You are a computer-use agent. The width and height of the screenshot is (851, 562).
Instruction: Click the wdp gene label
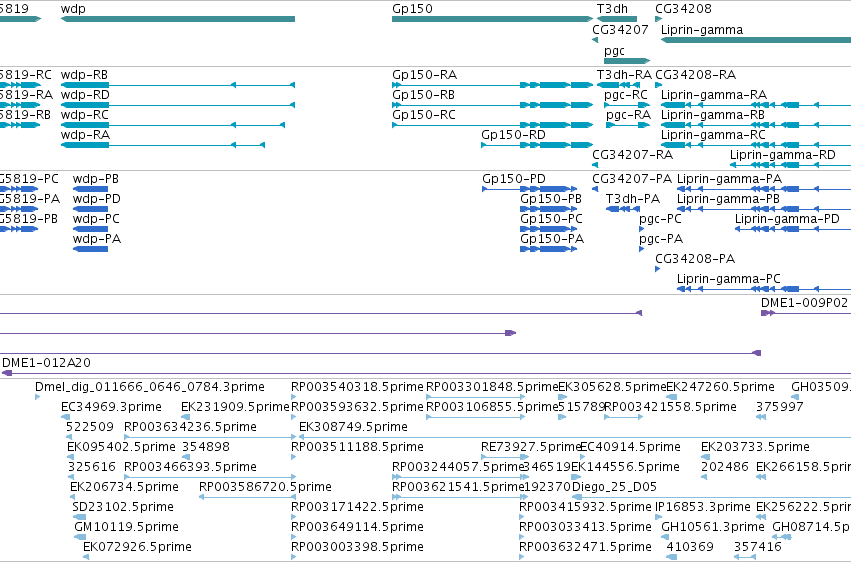pos(73,9)
